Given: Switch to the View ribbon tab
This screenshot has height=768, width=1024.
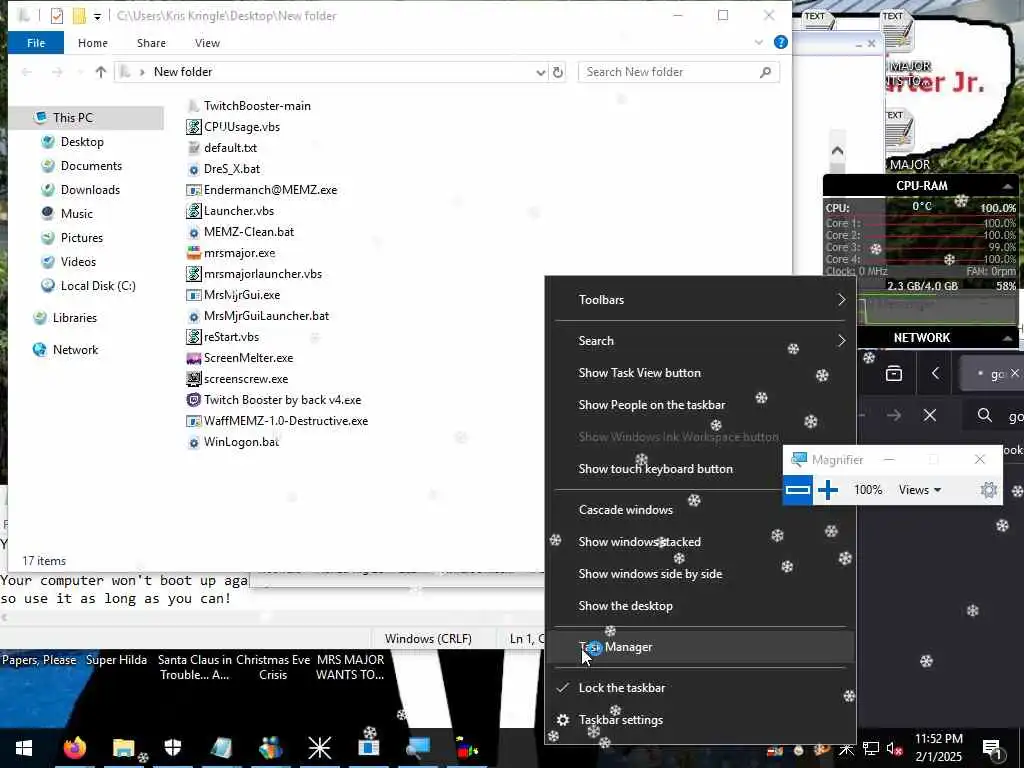Looking at the screenshot, I should 207,43.
